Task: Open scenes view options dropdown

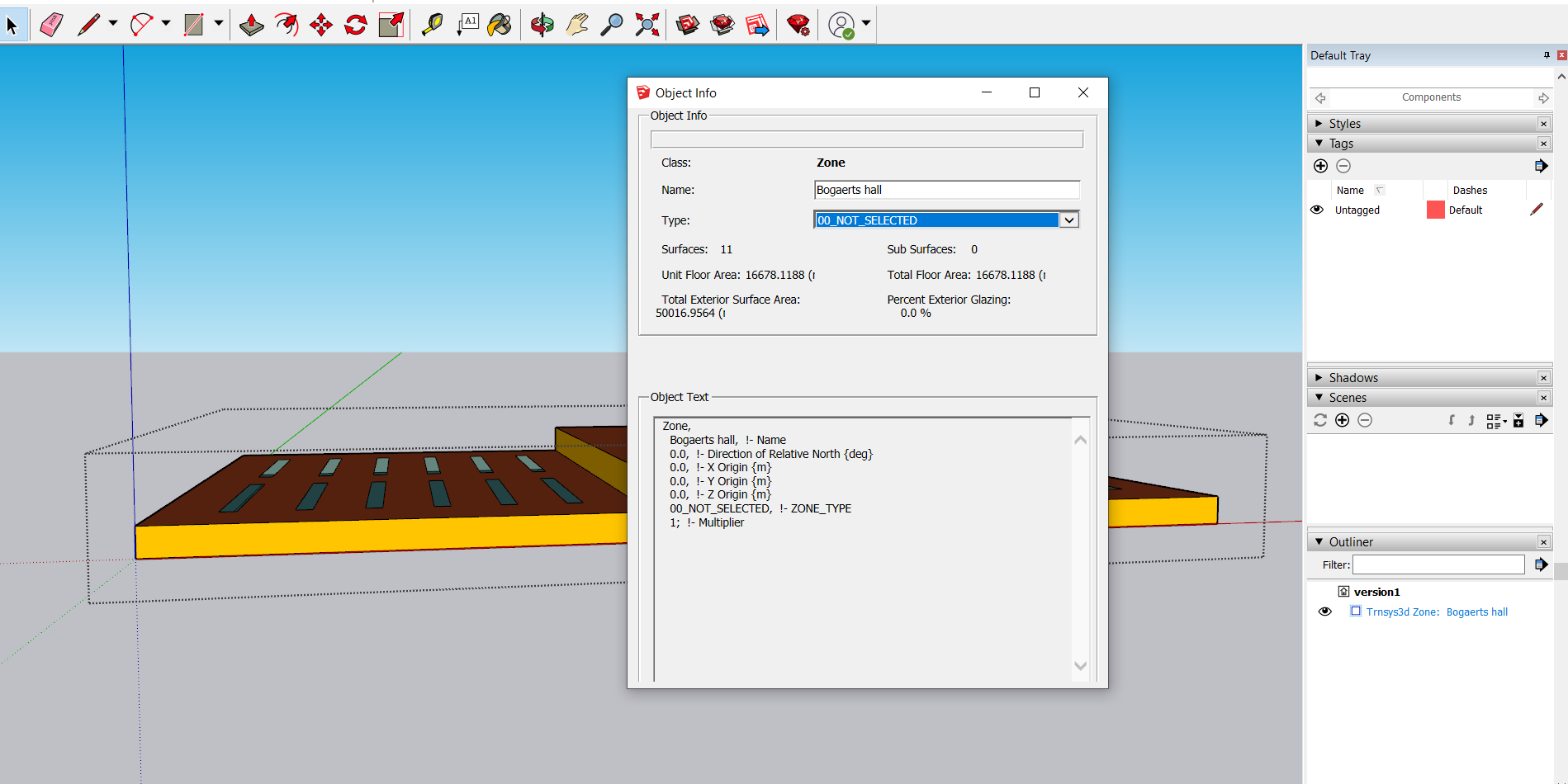Action: pyautogui.click(x=1496, y=421)
